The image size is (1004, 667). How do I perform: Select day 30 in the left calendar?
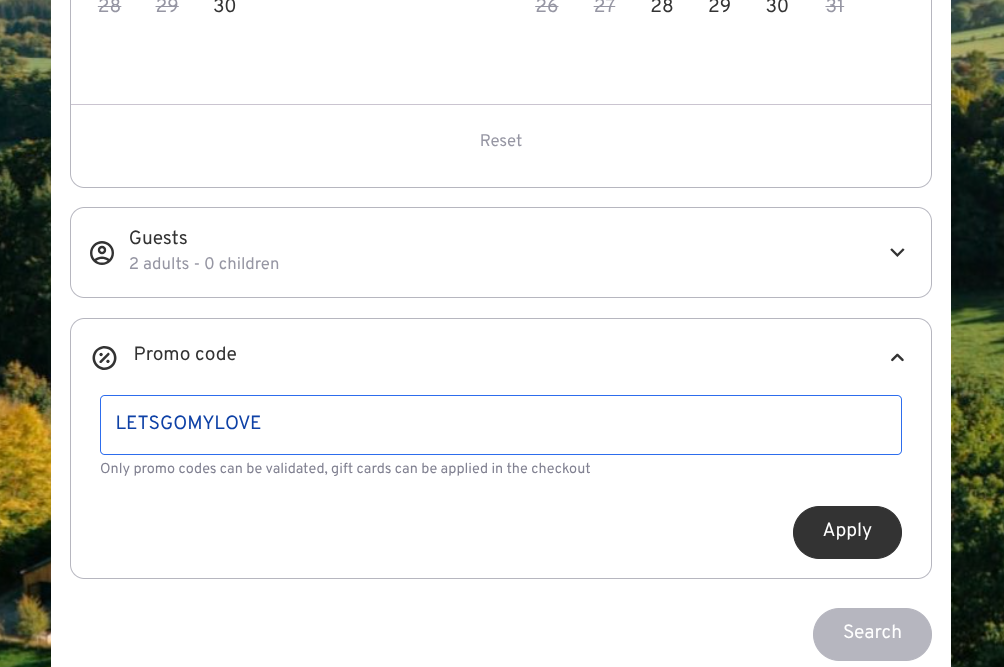(x=225, y=8)
